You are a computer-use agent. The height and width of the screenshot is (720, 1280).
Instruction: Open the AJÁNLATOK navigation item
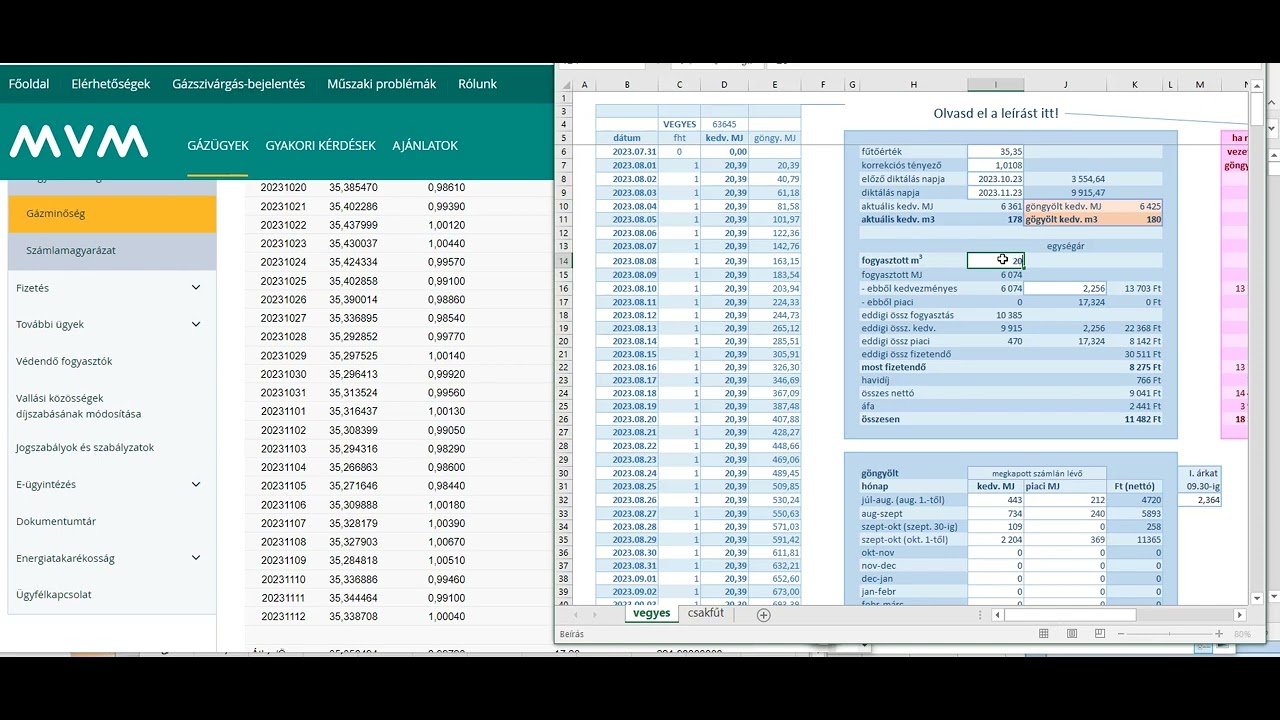tap(425, 146)
